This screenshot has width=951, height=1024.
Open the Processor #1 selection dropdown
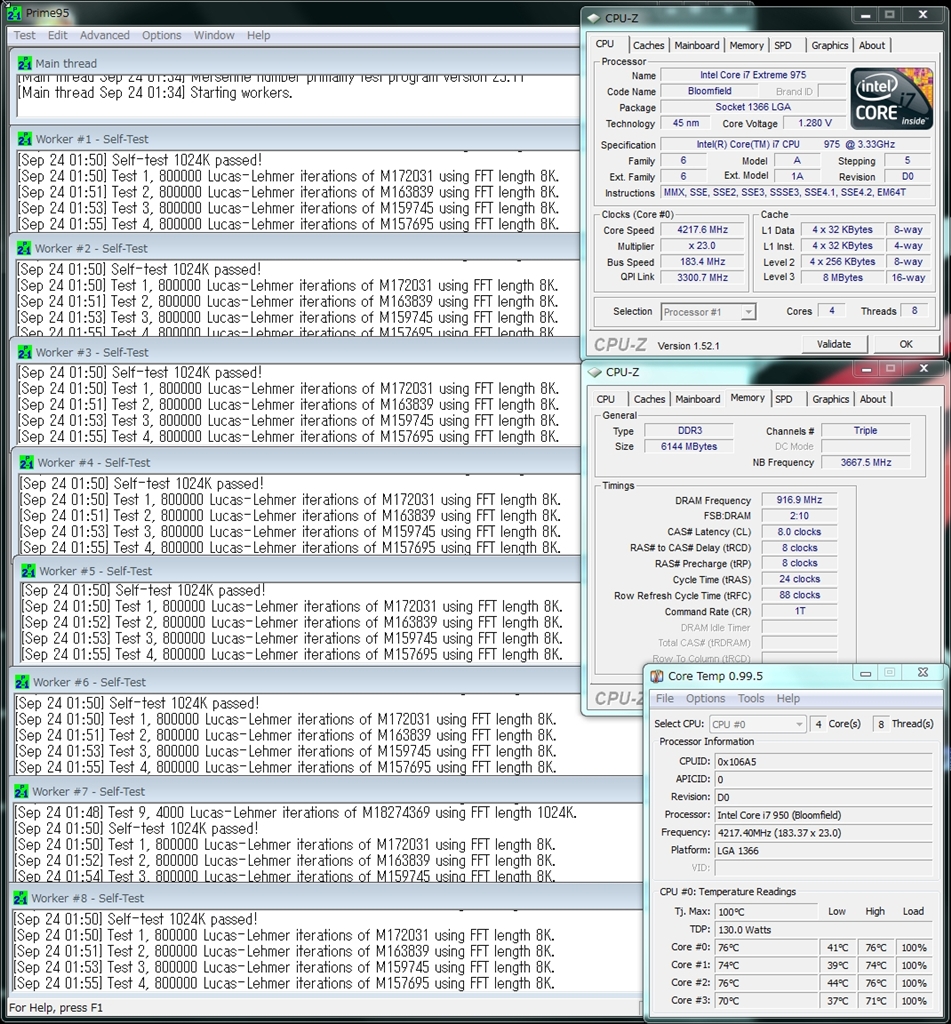pos(707,312)
